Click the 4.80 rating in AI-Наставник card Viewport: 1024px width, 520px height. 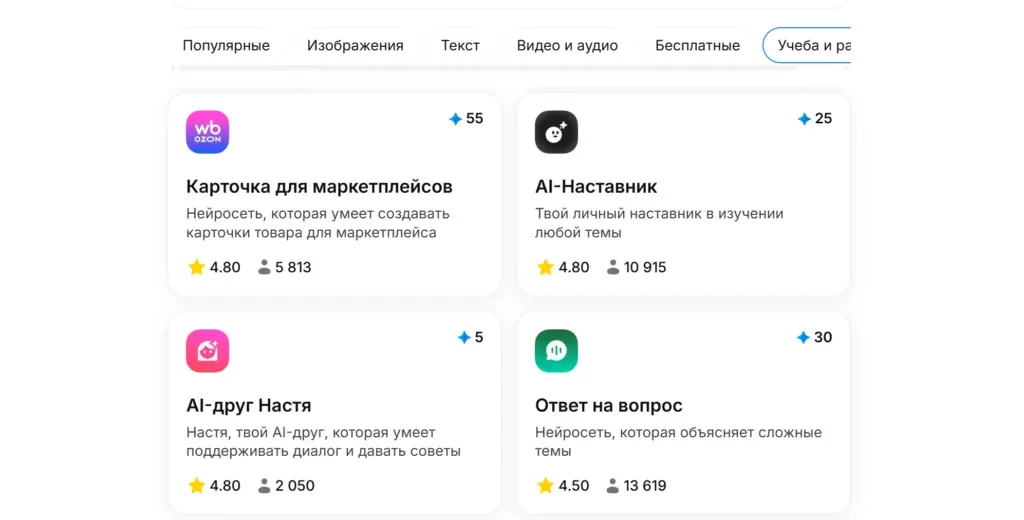pos(574,267)
